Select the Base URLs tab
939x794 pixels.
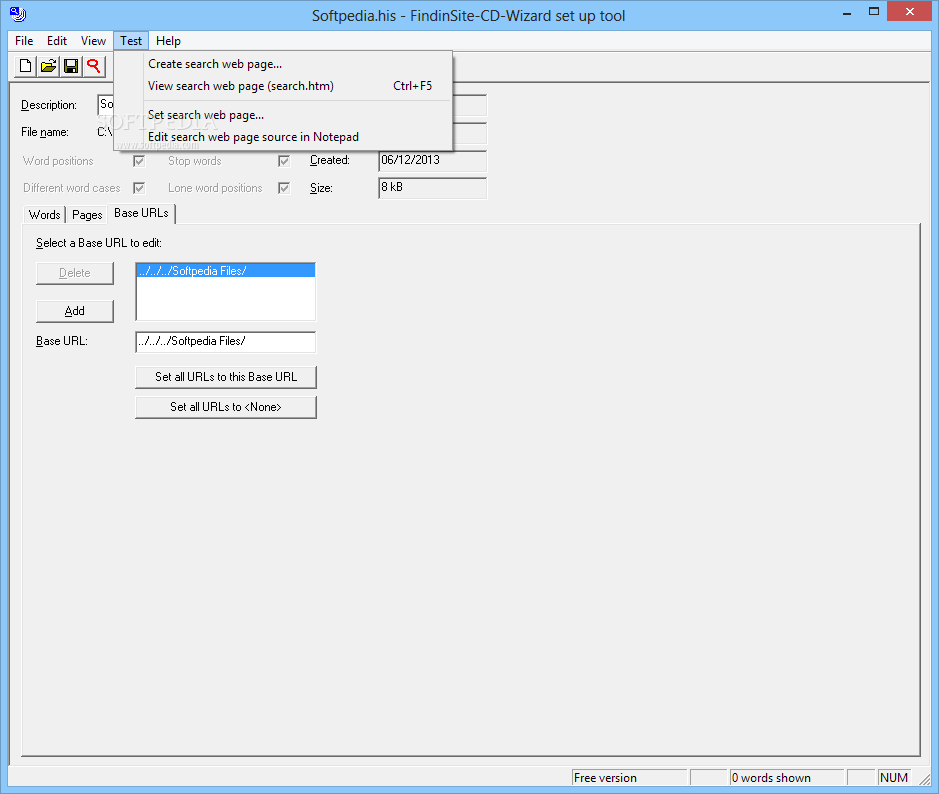pyautogui.click(x=141, y=213)
